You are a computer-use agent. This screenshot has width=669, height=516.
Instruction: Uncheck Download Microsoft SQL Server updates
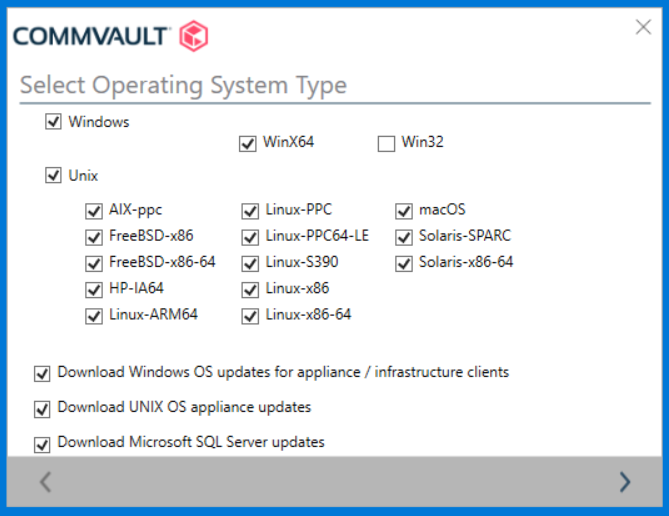42,444
